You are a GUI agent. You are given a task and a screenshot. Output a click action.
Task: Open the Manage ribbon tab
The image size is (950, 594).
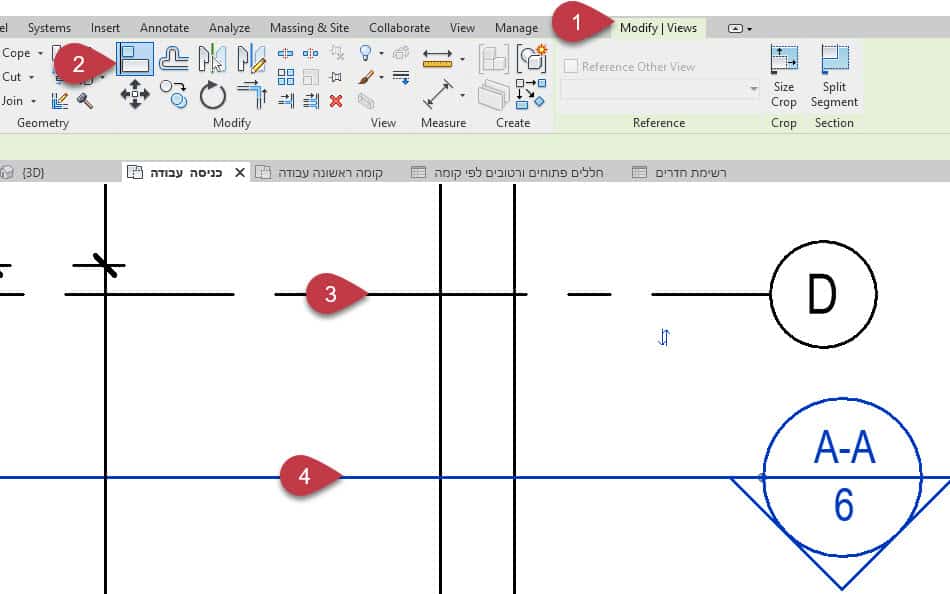click(516, 28)
